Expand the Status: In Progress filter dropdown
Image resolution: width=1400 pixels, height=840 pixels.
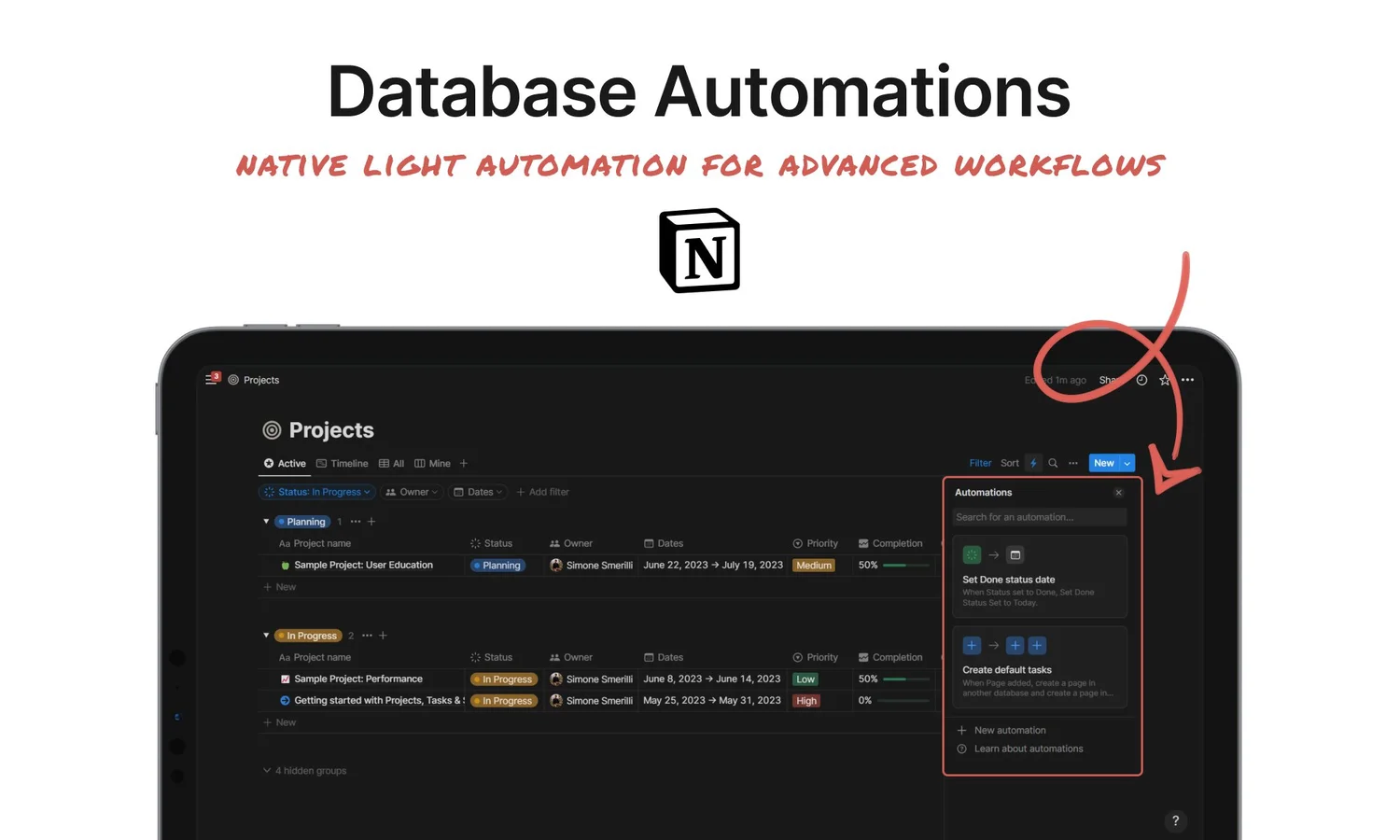coord(316,492)
